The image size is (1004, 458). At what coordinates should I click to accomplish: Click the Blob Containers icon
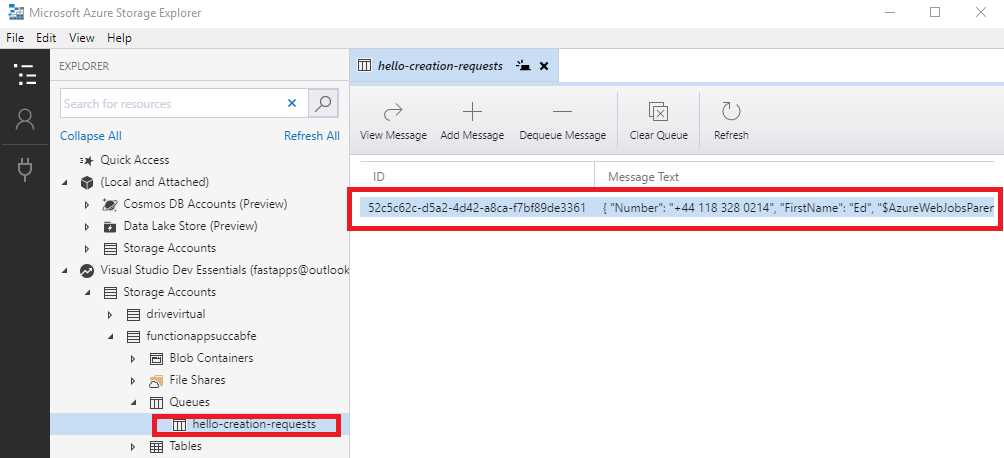156,358
